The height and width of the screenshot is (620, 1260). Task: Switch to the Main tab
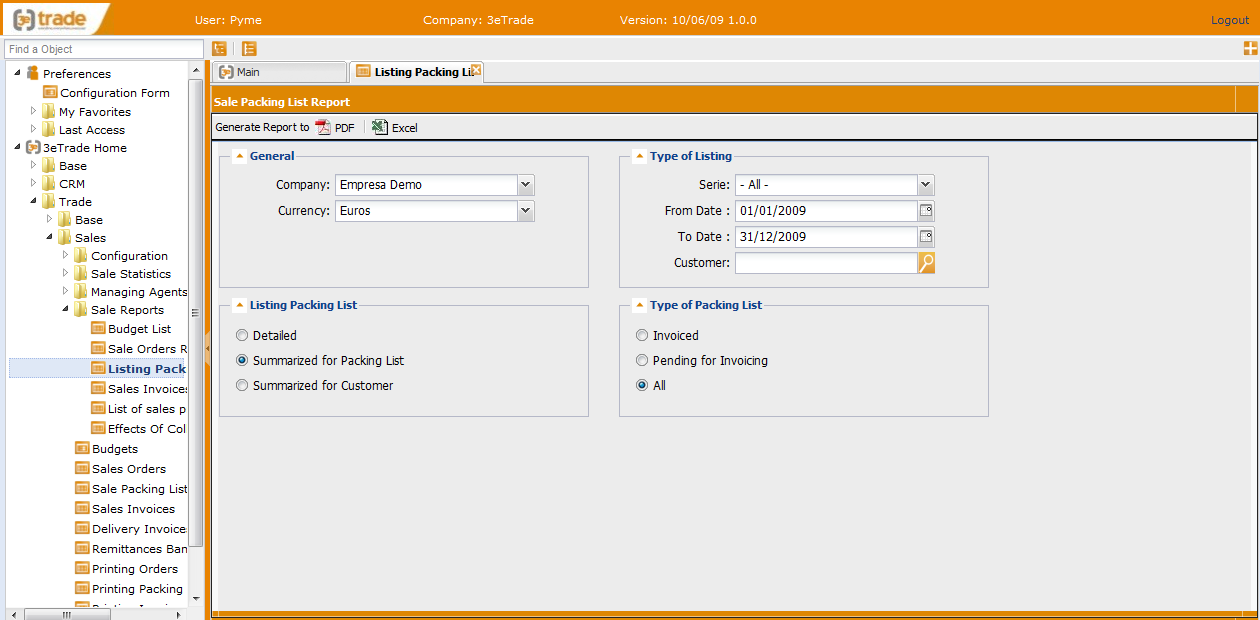[247, 72]
